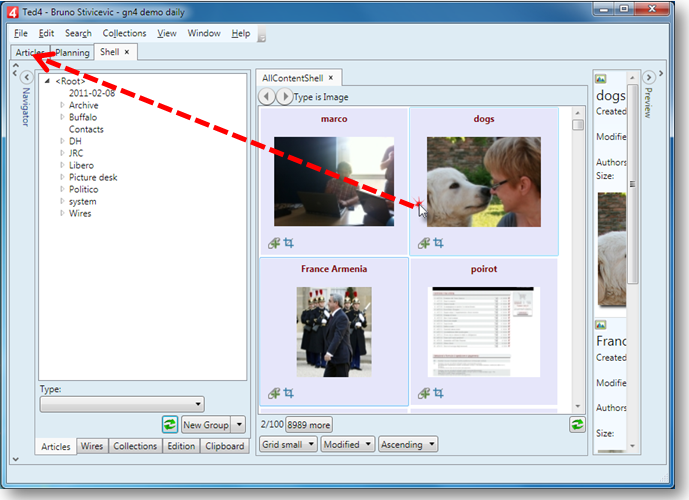
Task: Switch to the Articles top tab
Action: pyautogui.click(x=30, y=52)
